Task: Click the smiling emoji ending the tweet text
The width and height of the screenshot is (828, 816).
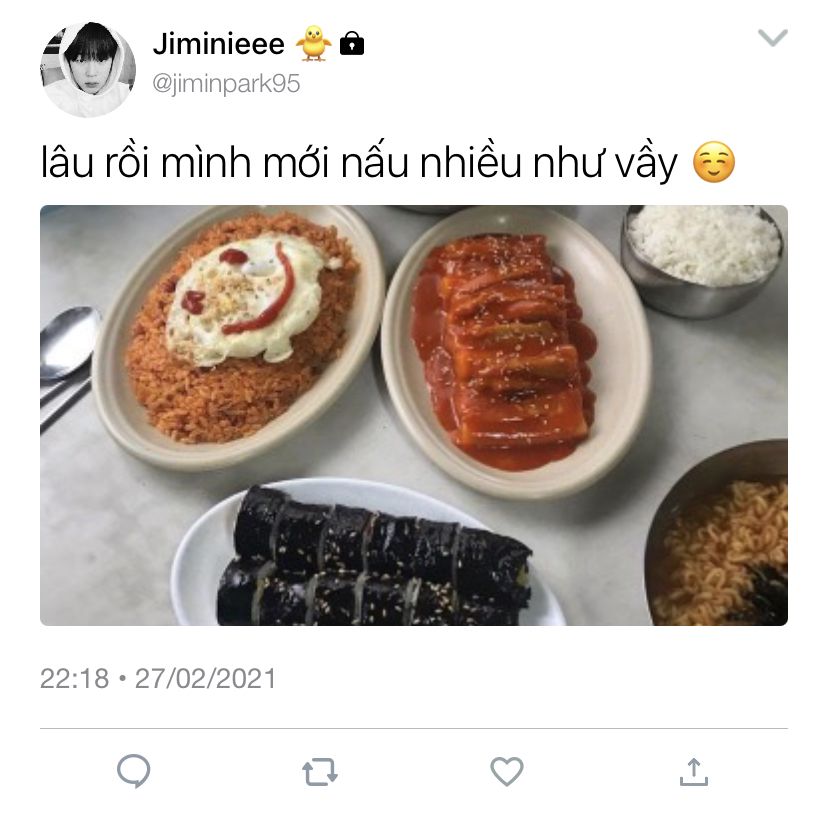Action: click(x=713, y=162)
